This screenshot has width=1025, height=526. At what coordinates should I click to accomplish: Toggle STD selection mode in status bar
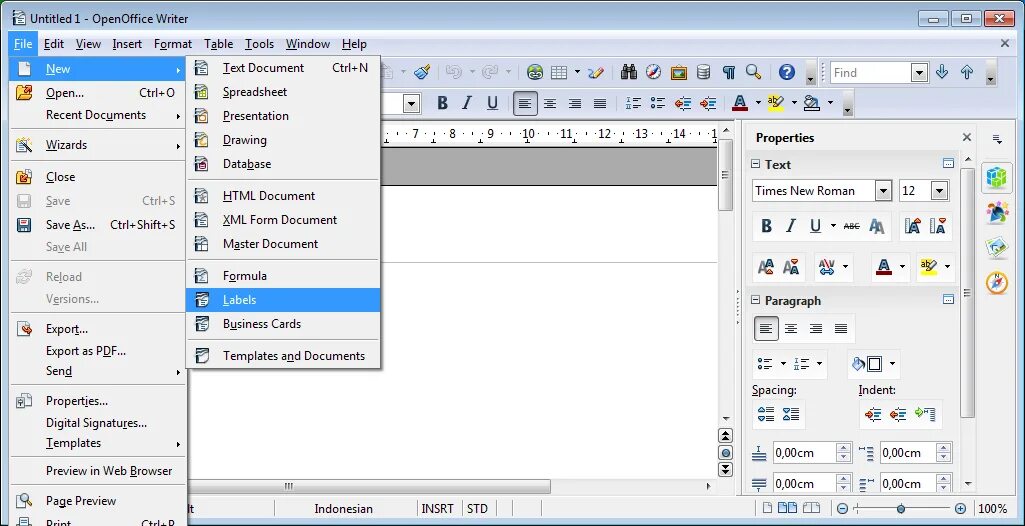click(x=477, y=508)
